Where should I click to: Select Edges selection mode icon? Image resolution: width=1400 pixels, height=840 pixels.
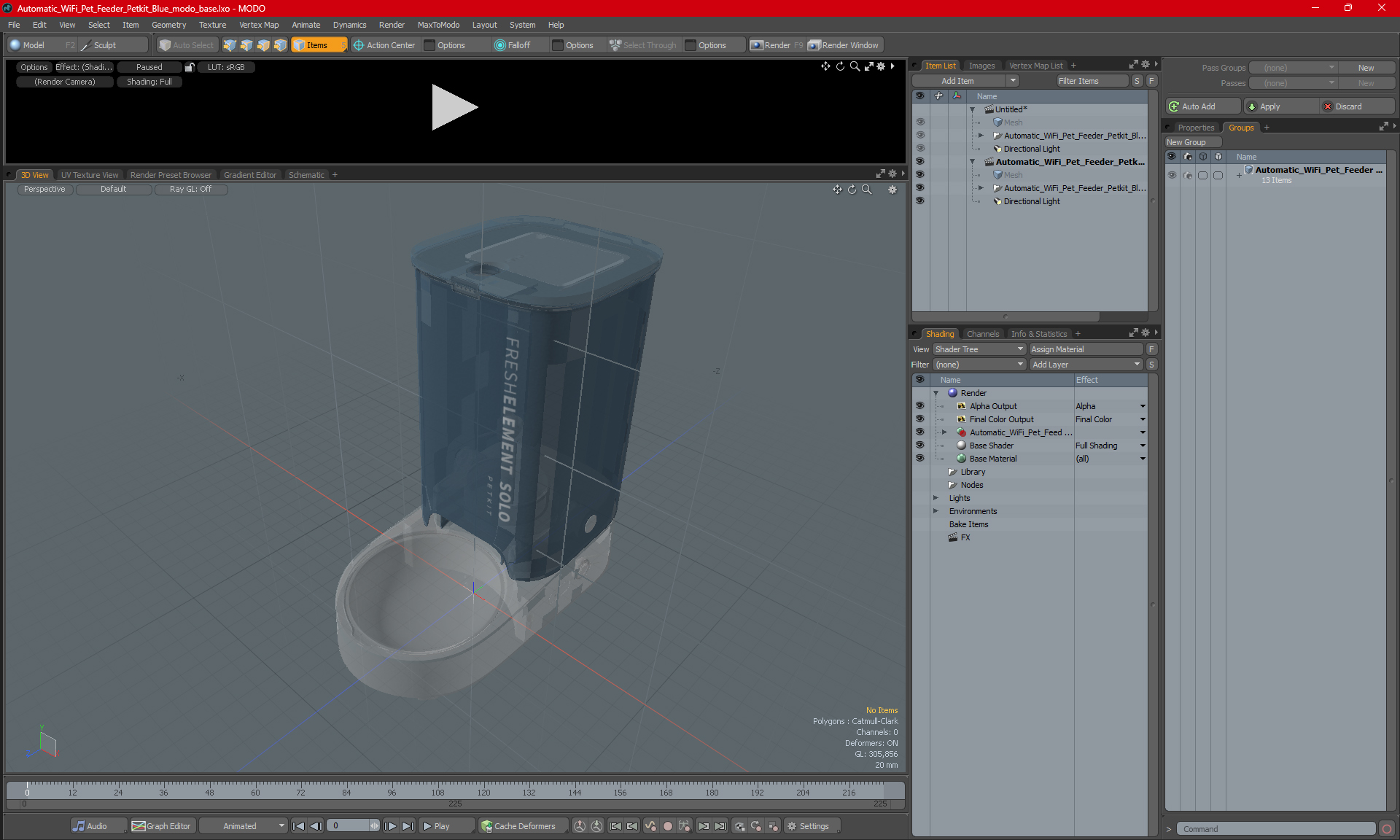coord(246,45)
